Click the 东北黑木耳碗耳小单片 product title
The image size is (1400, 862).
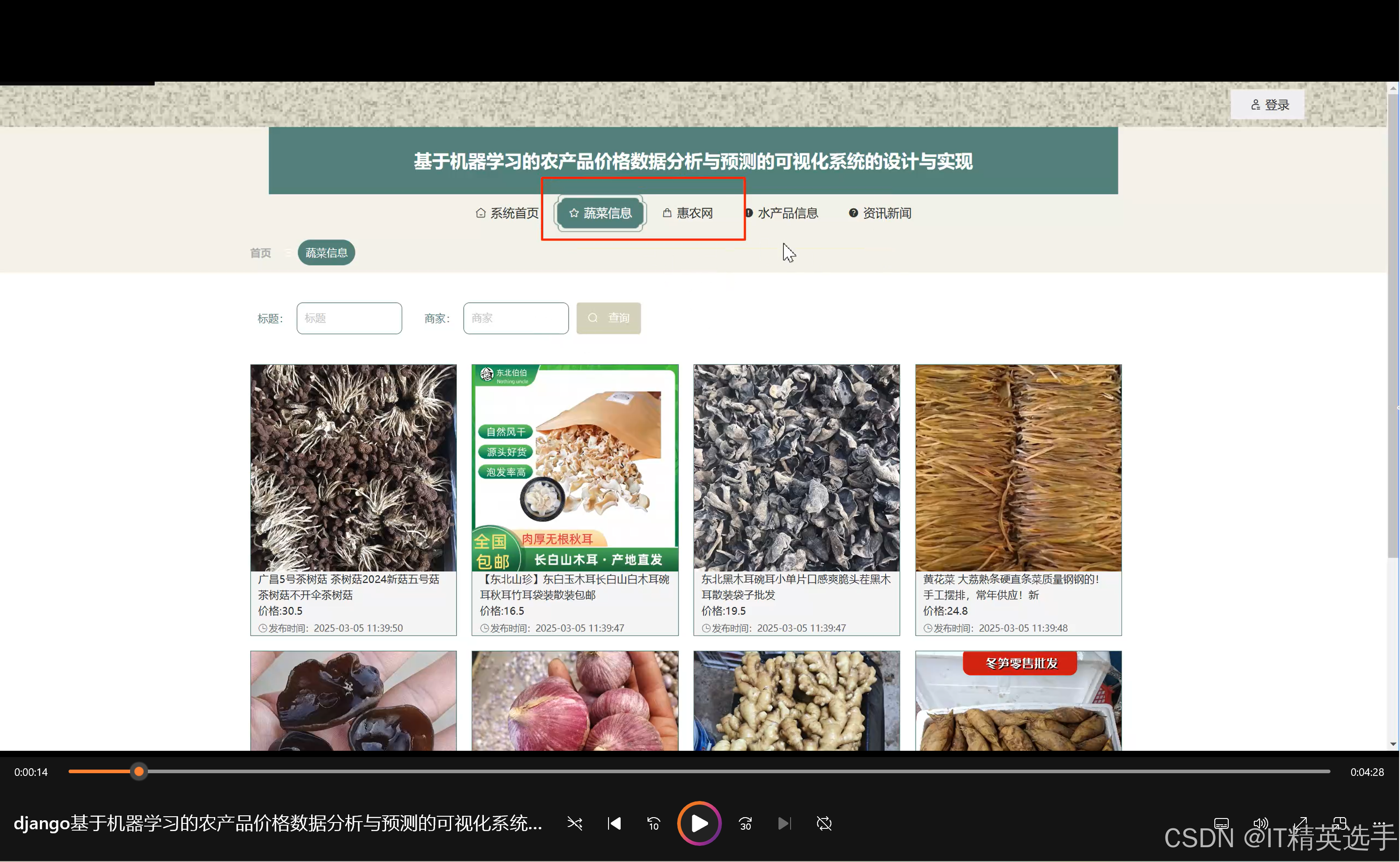tap(796, 587)
